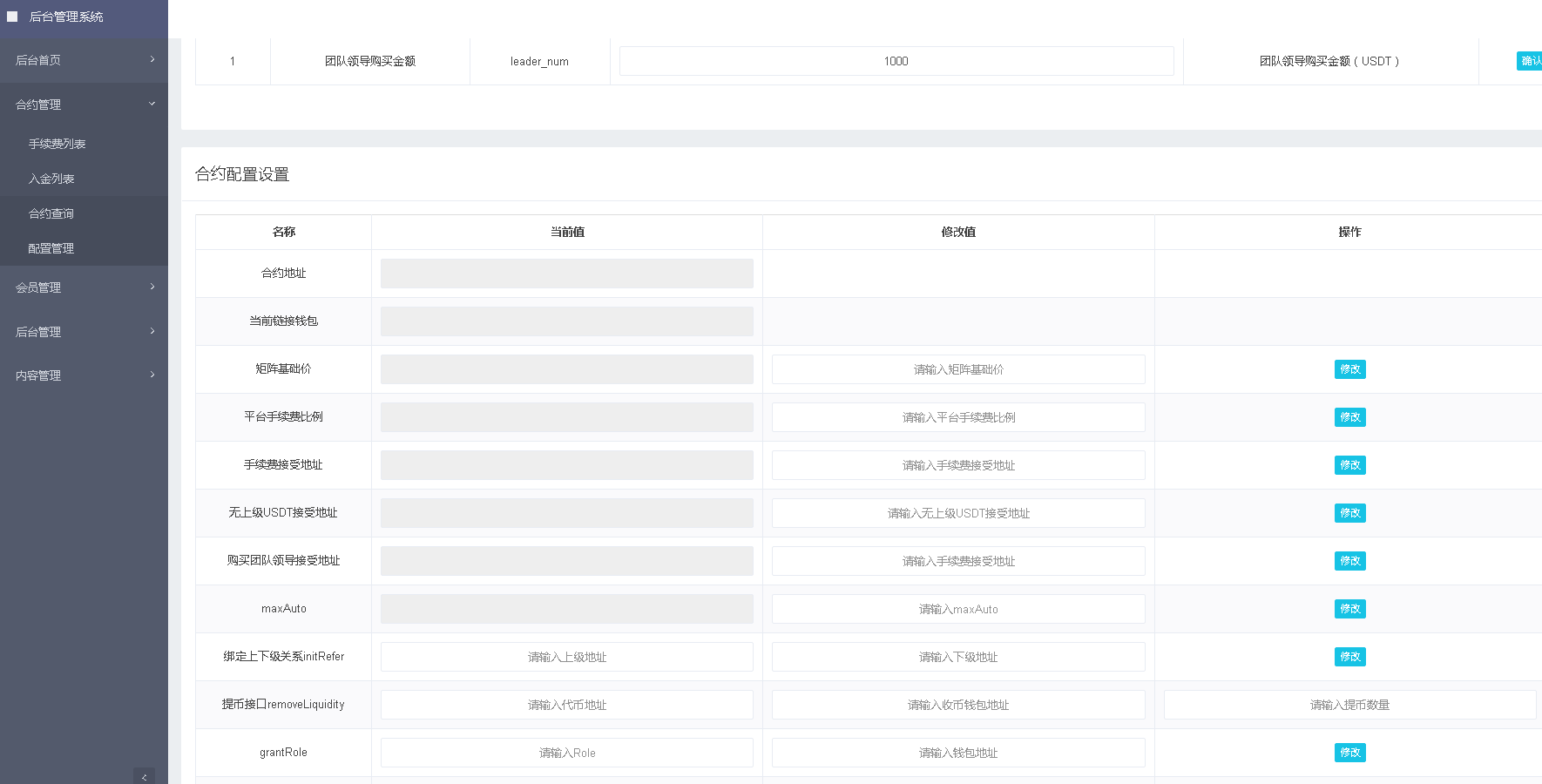The image size is (1542, 784).
Task: Focus the 请输入Role input
Action: tap(567, 753)
